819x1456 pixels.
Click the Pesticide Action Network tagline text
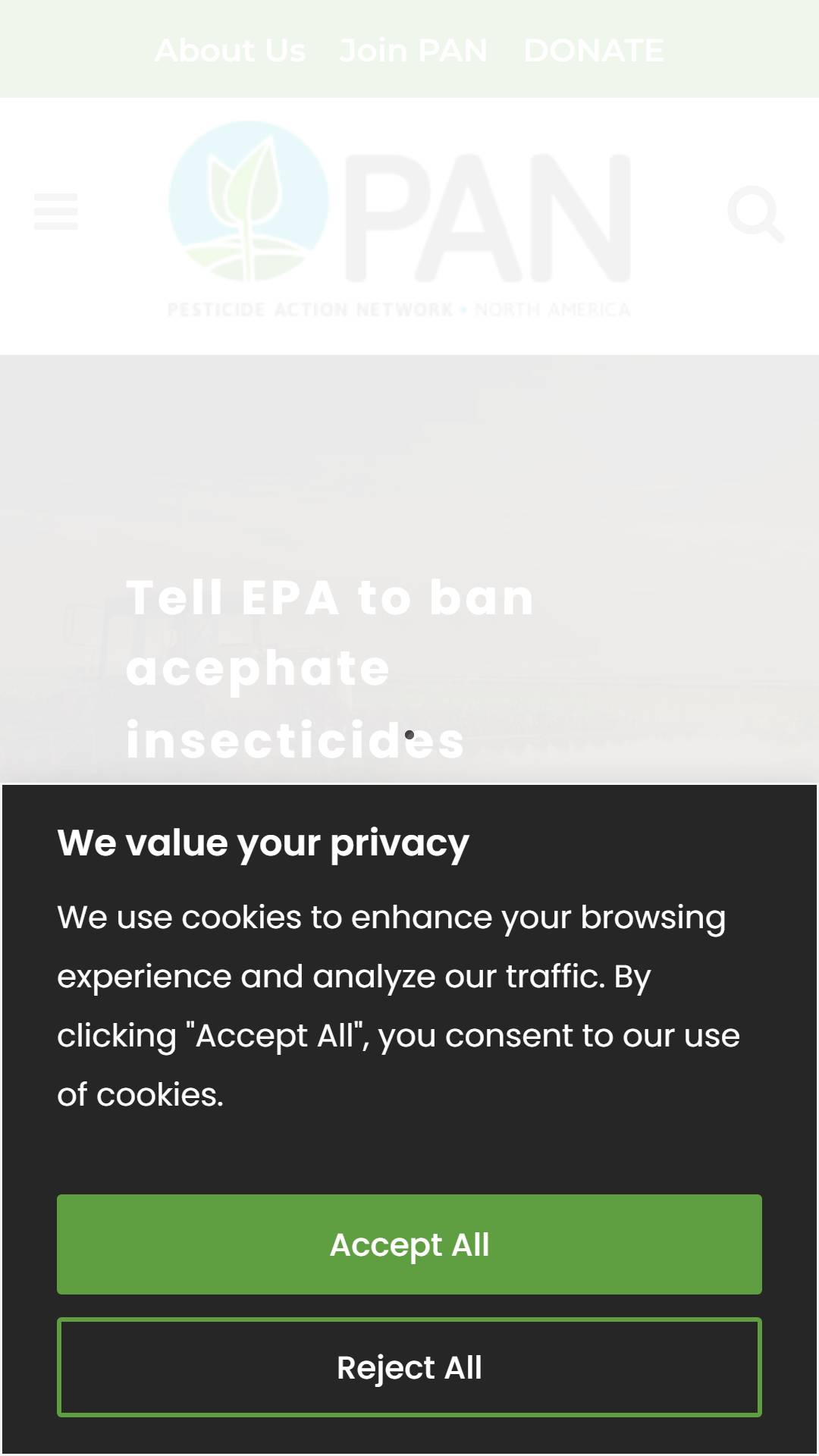pyautogui.click(x=310, y=309)
